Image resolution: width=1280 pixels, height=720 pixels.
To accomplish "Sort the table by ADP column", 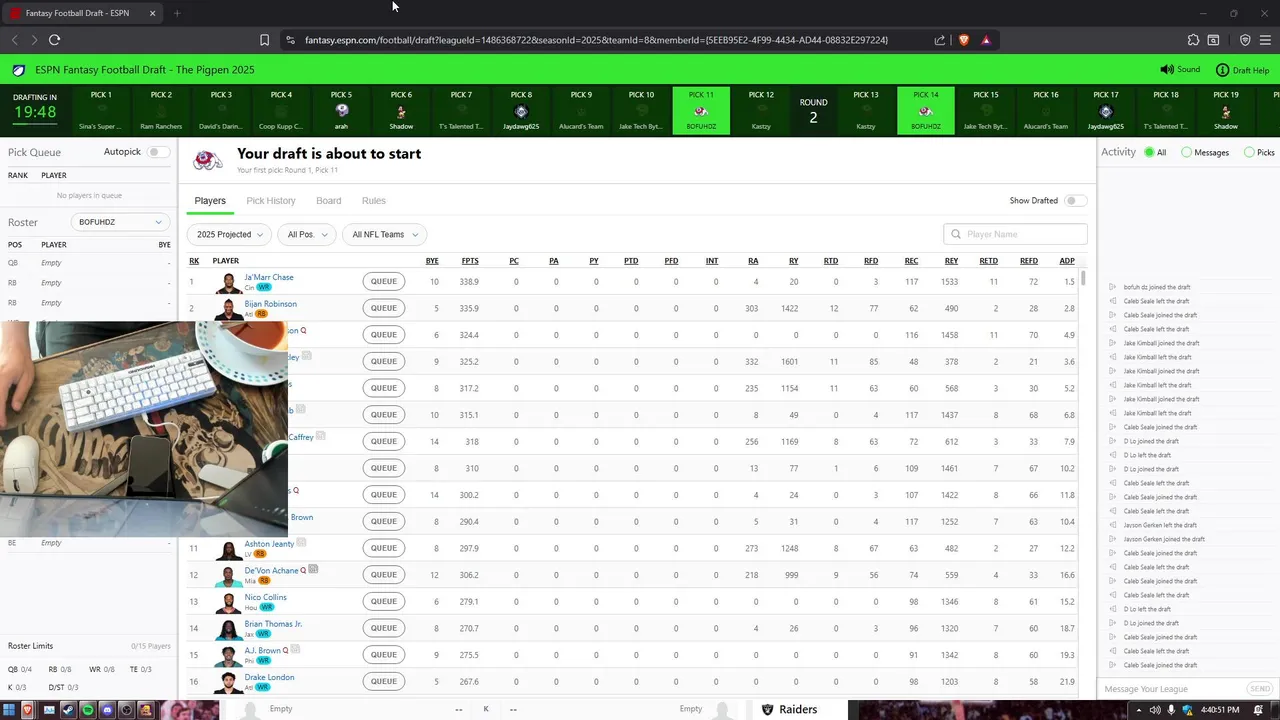I will point(1067,261).
